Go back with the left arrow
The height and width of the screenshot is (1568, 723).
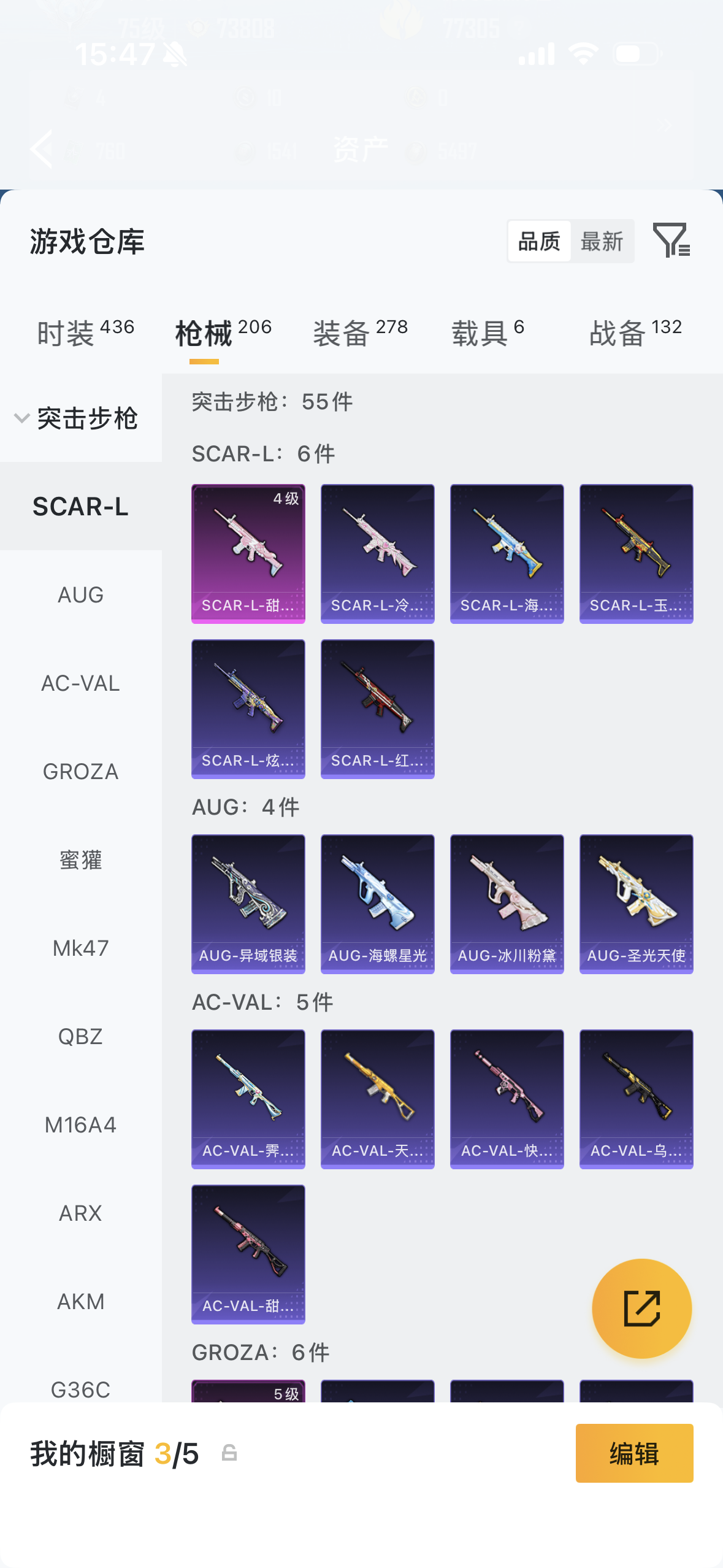pos(42,149)
